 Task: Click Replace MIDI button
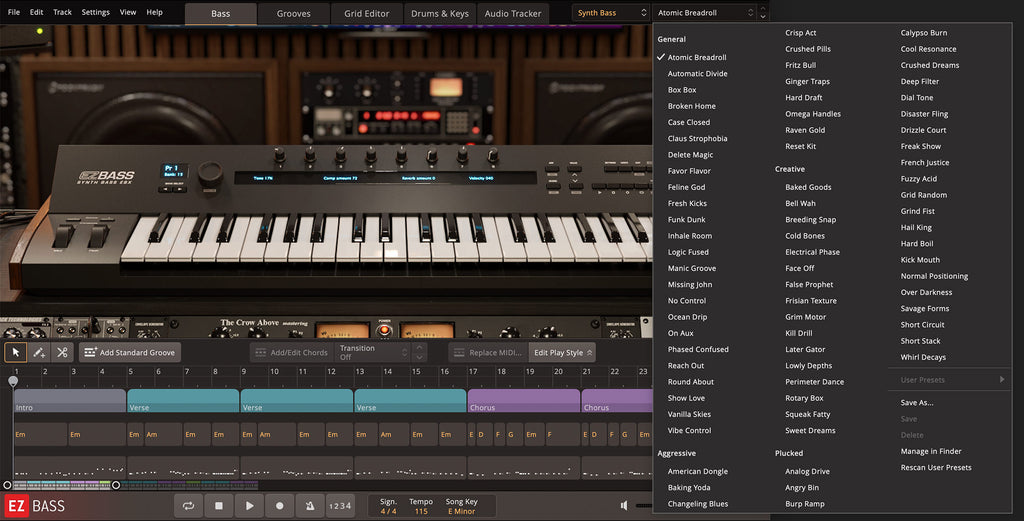point(488,353)
